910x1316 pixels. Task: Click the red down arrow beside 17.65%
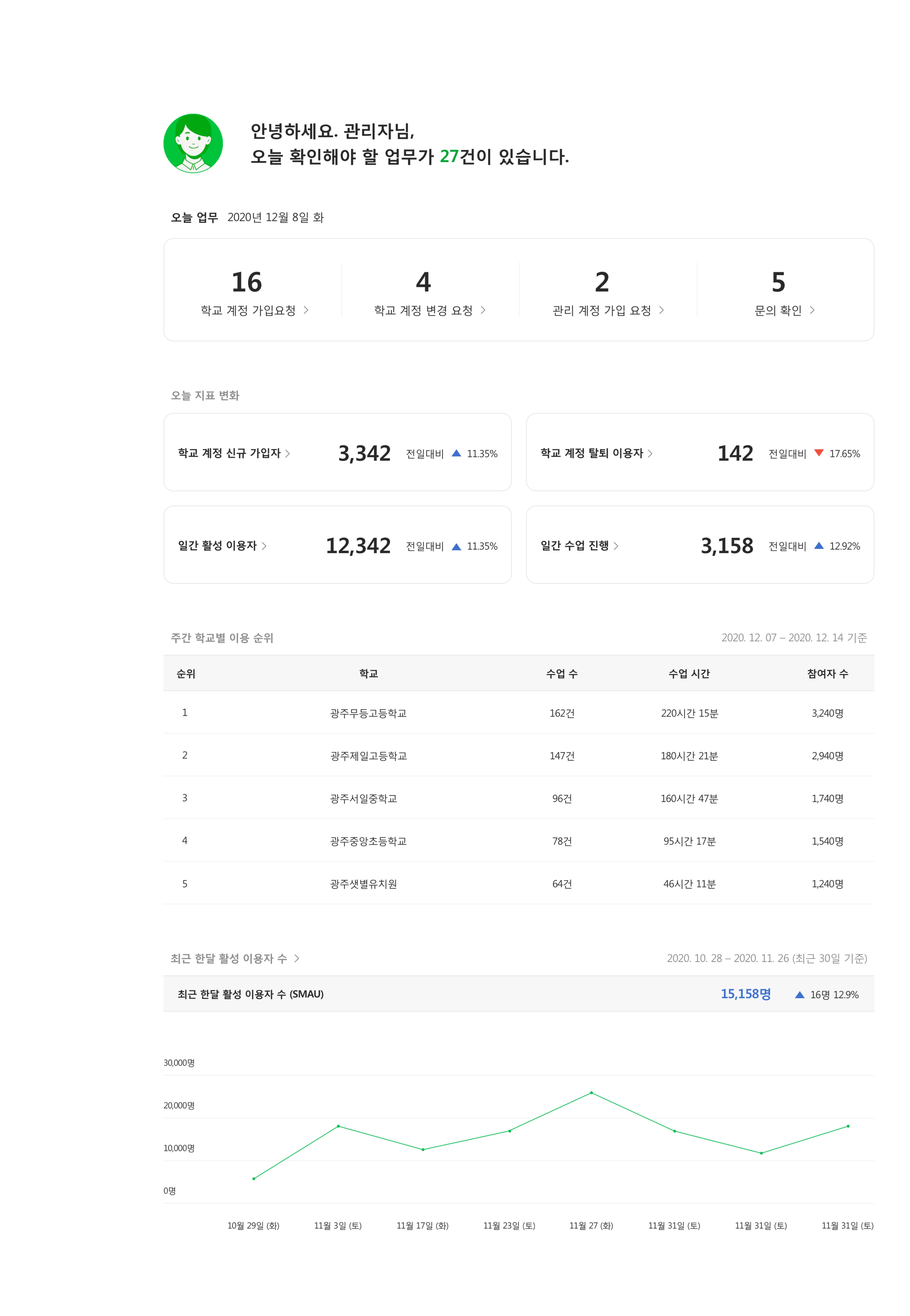[819, 453]
